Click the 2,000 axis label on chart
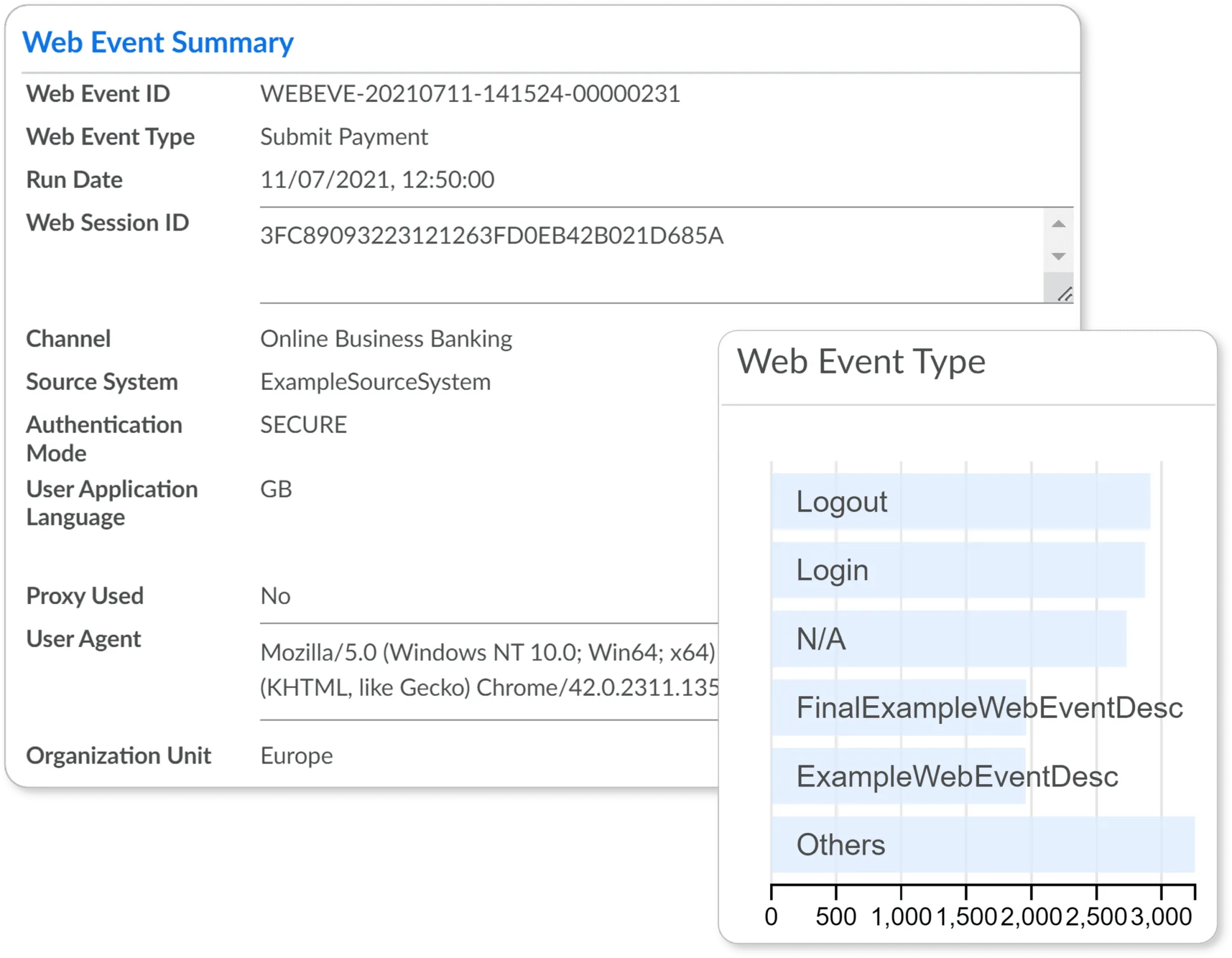 click(1031, 916)
